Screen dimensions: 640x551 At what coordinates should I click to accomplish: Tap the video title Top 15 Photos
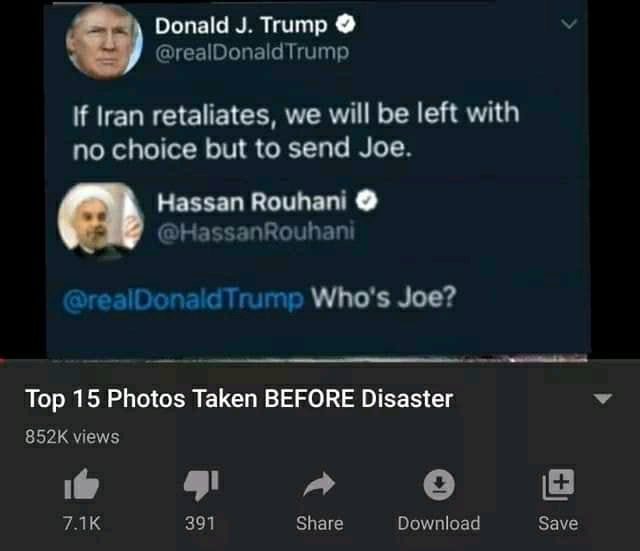tap(239, 399)
